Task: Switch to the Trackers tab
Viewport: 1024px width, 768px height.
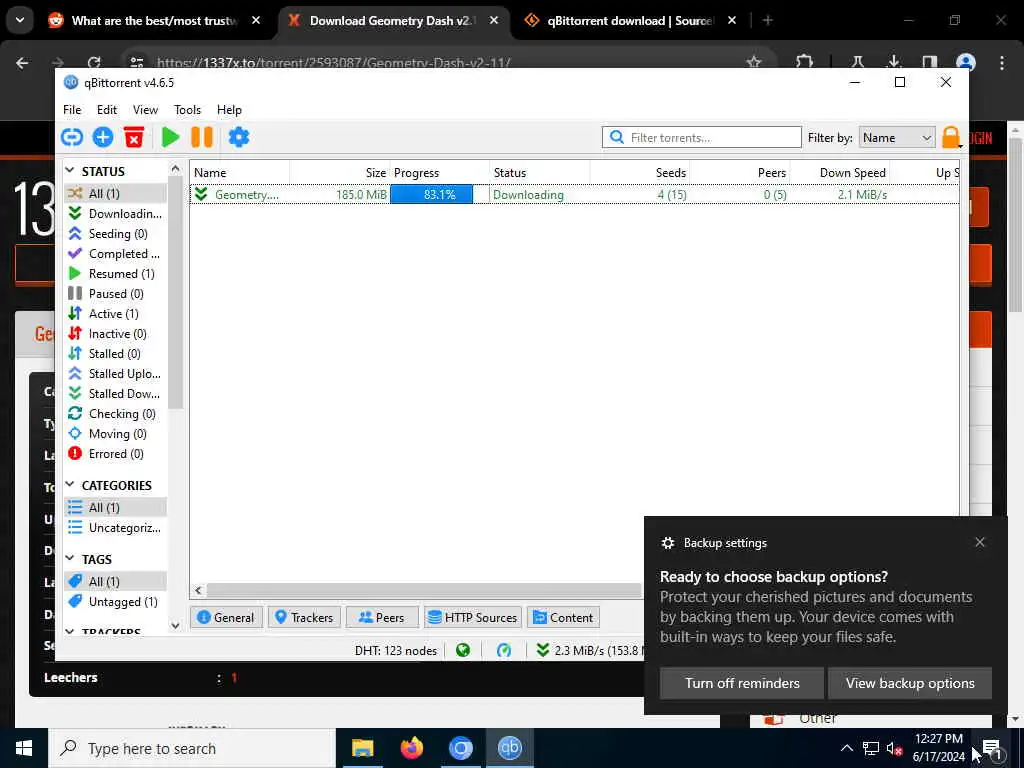Action: click(x=304, y=617)
